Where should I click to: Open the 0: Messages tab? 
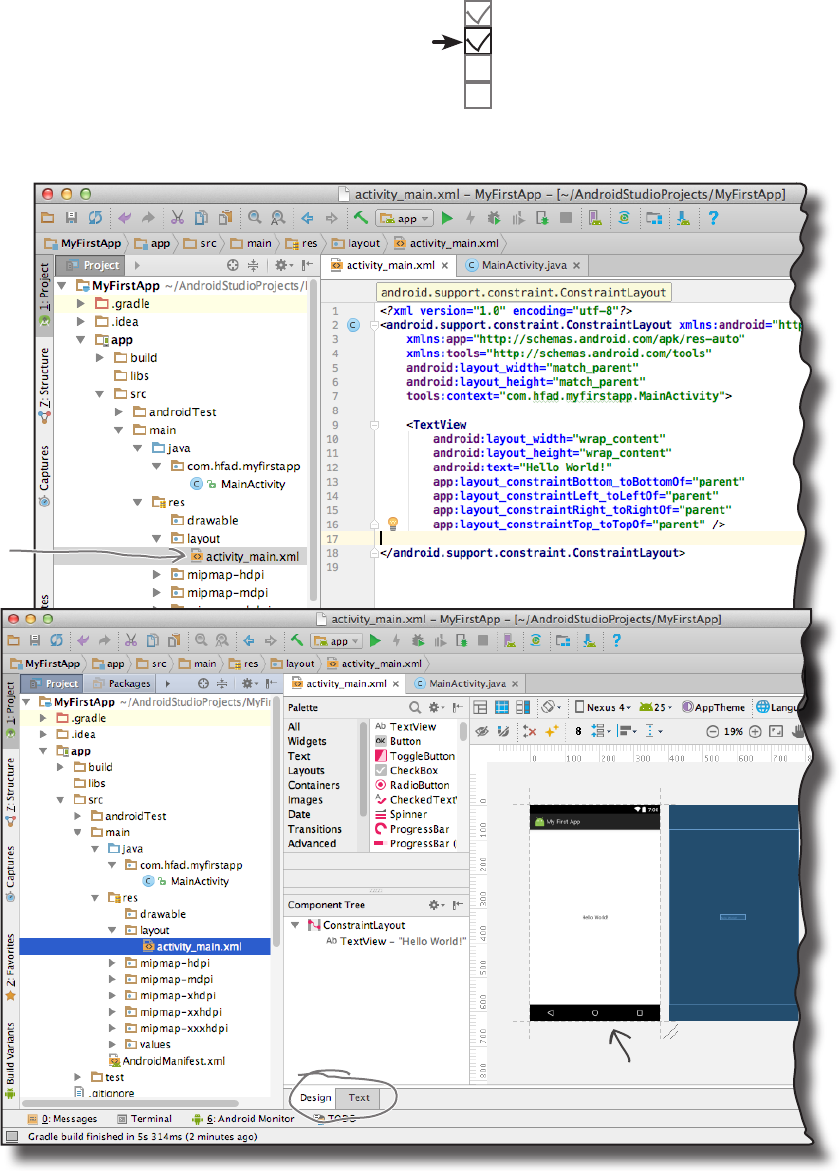click(x=63, y=1118)
